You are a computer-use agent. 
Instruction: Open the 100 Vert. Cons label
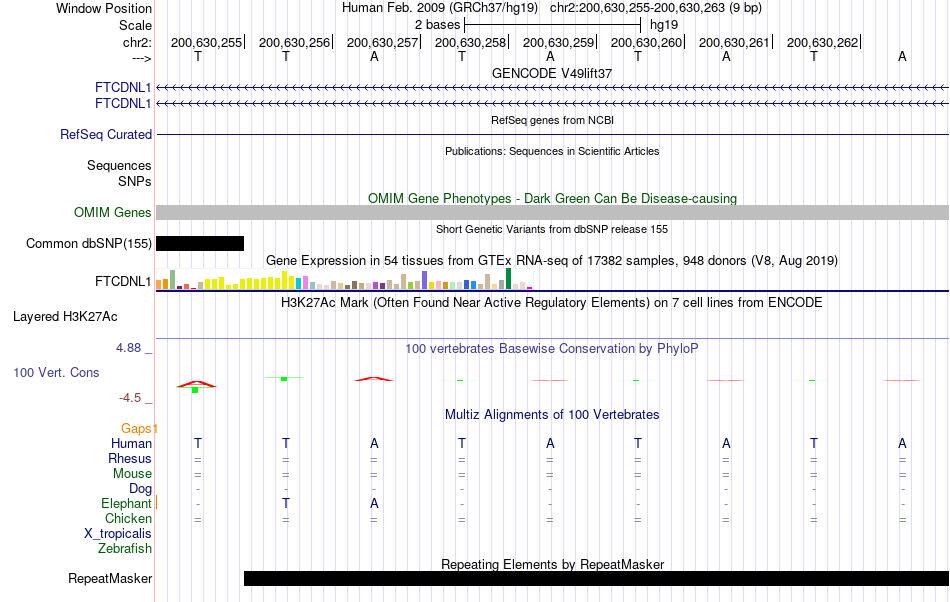point(56,372)
